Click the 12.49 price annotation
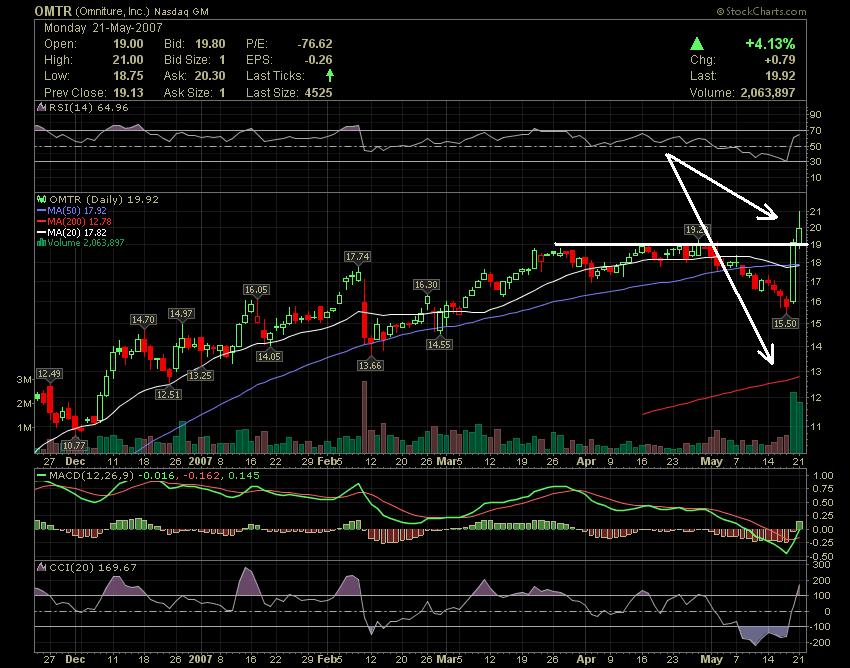 click(49, 373)
